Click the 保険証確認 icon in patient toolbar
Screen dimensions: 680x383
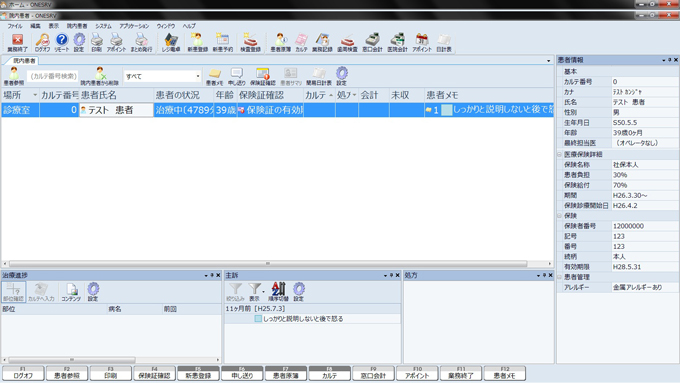pyautogui.click(x=263, y=76)
